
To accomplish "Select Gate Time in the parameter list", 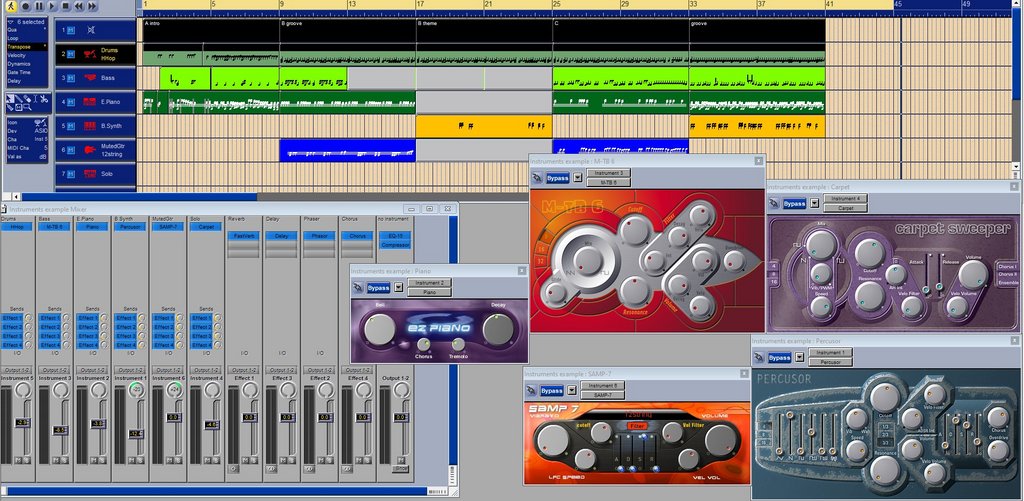I will click(x=19, y=73).
